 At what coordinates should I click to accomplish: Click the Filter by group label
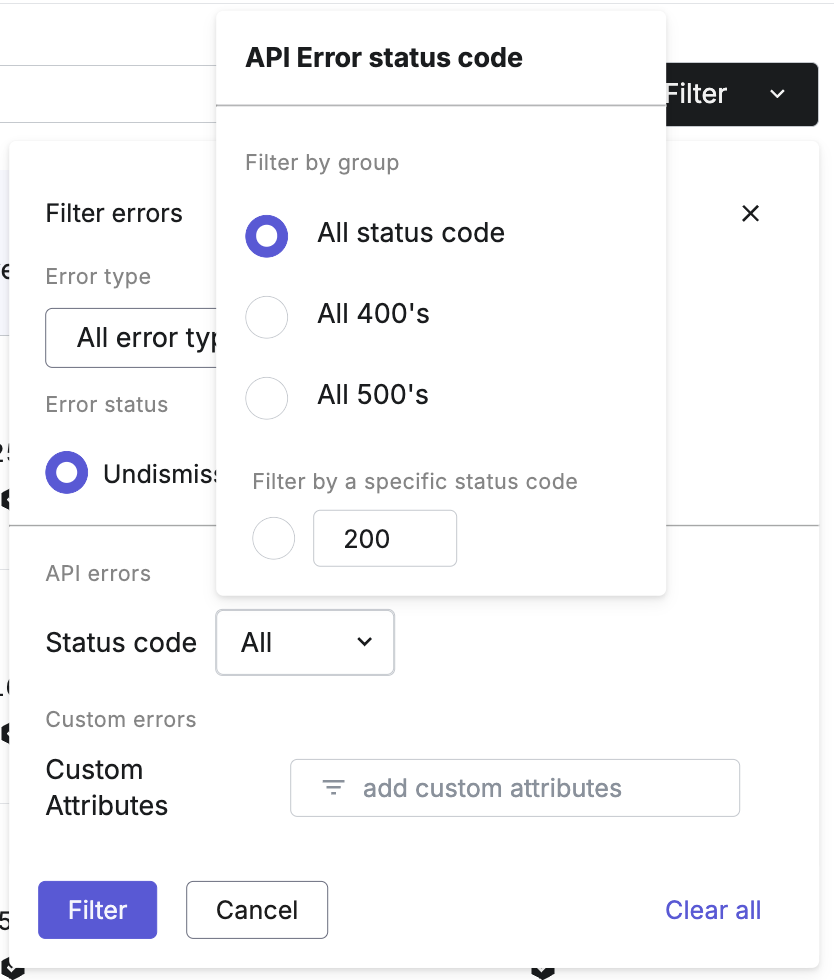[x=322, y=162]
